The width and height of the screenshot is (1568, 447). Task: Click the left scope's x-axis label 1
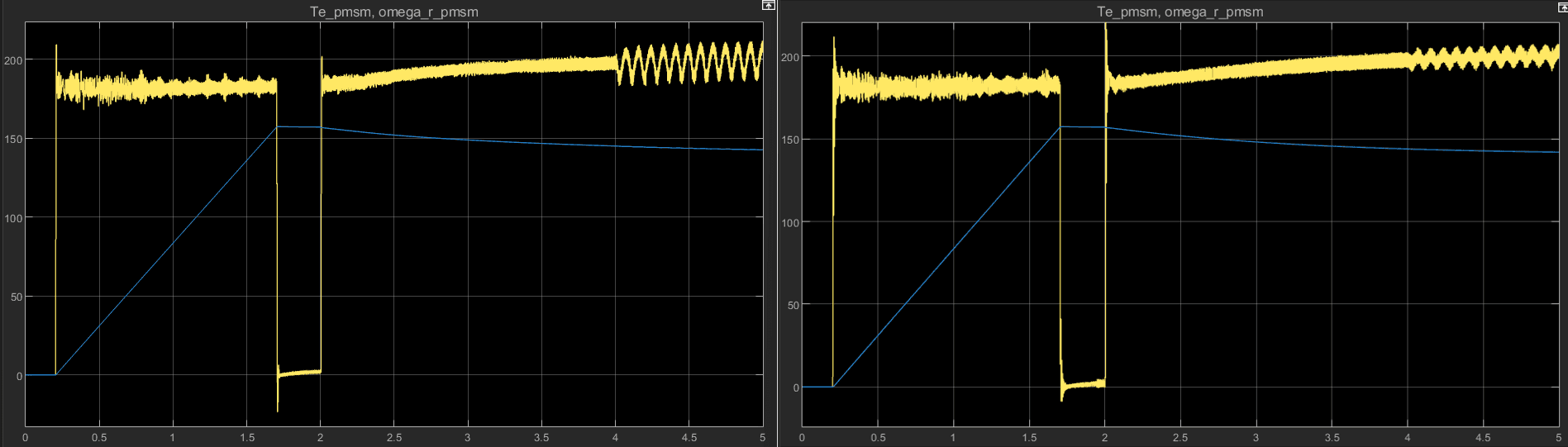click(173, 437)
